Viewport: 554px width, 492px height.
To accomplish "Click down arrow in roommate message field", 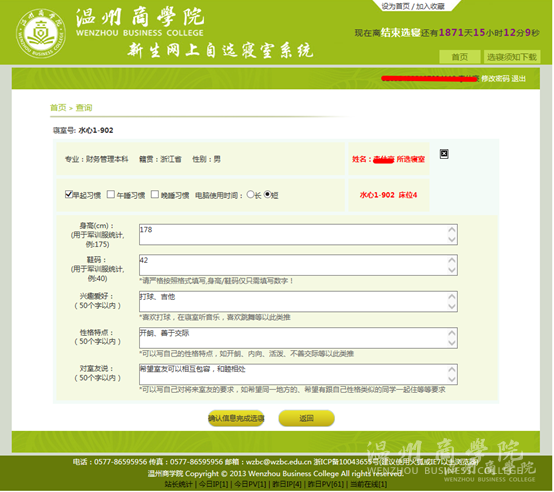I will click(452, 379).
